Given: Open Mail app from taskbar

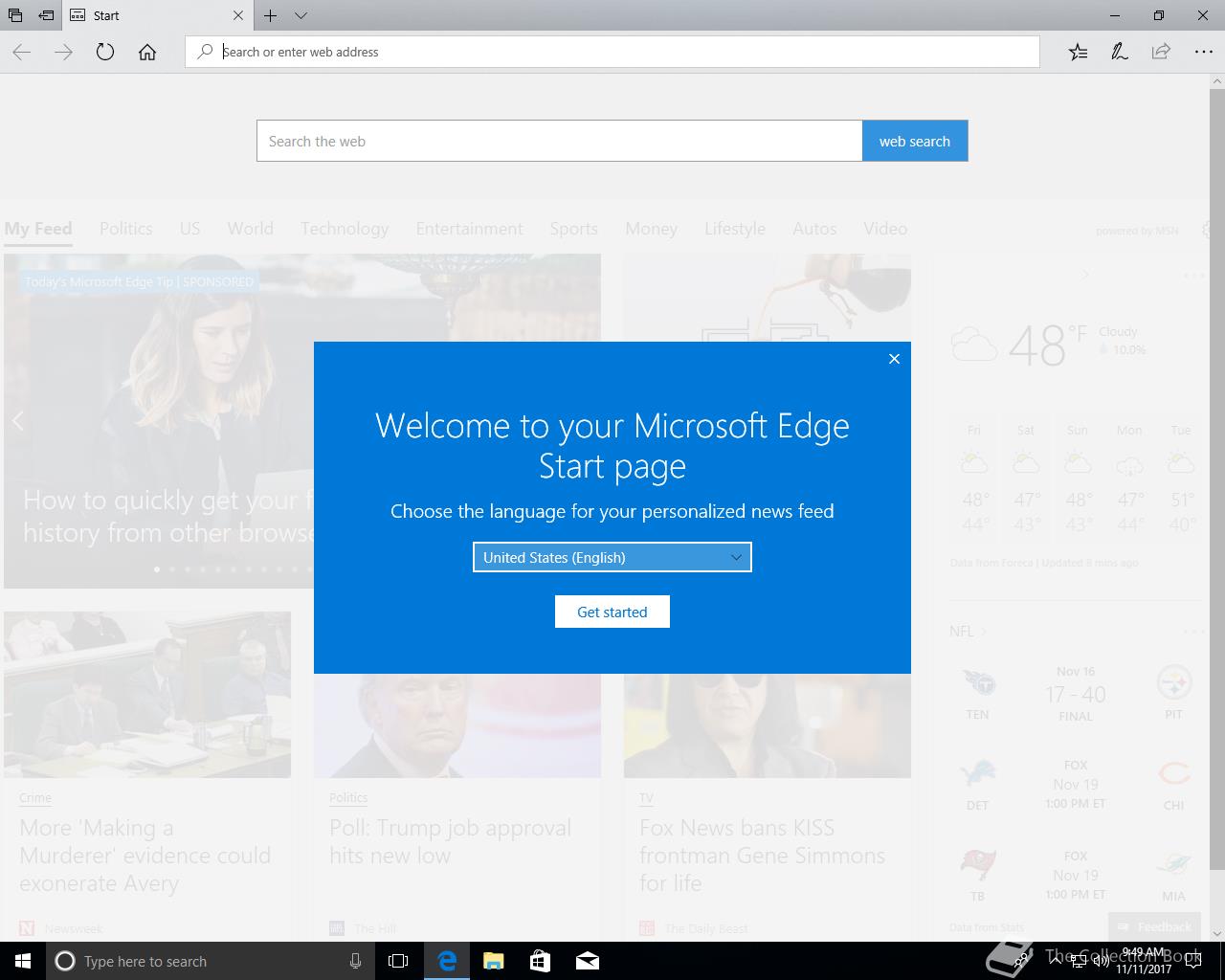Looking at the screenshot, I should click(x=587, y=961).
